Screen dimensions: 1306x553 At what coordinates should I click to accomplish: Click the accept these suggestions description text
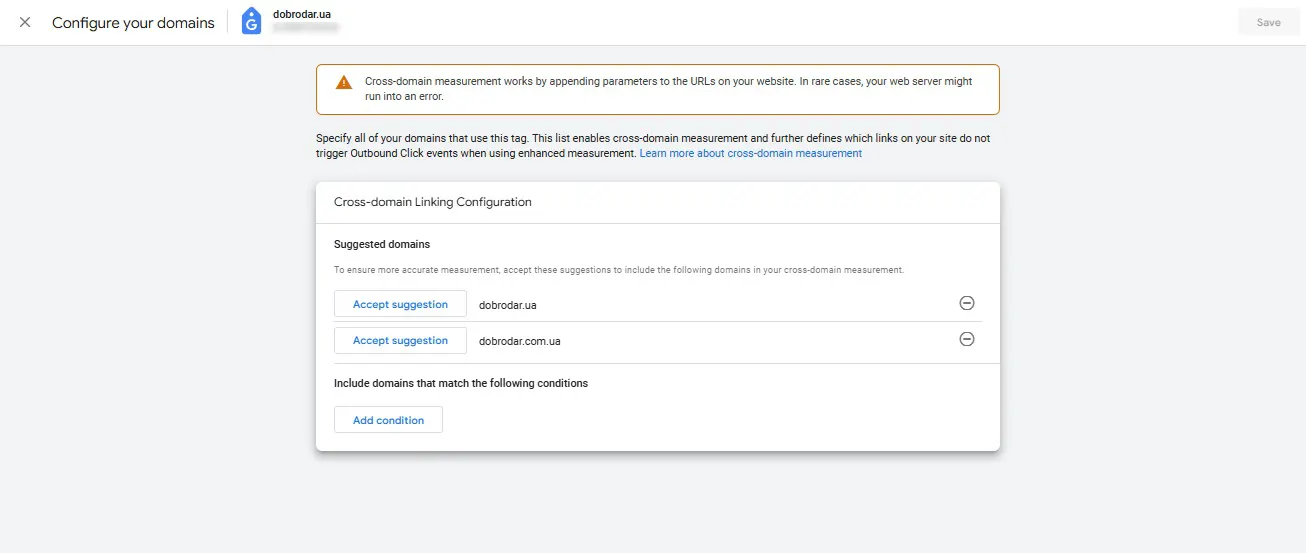coord(619,270)
